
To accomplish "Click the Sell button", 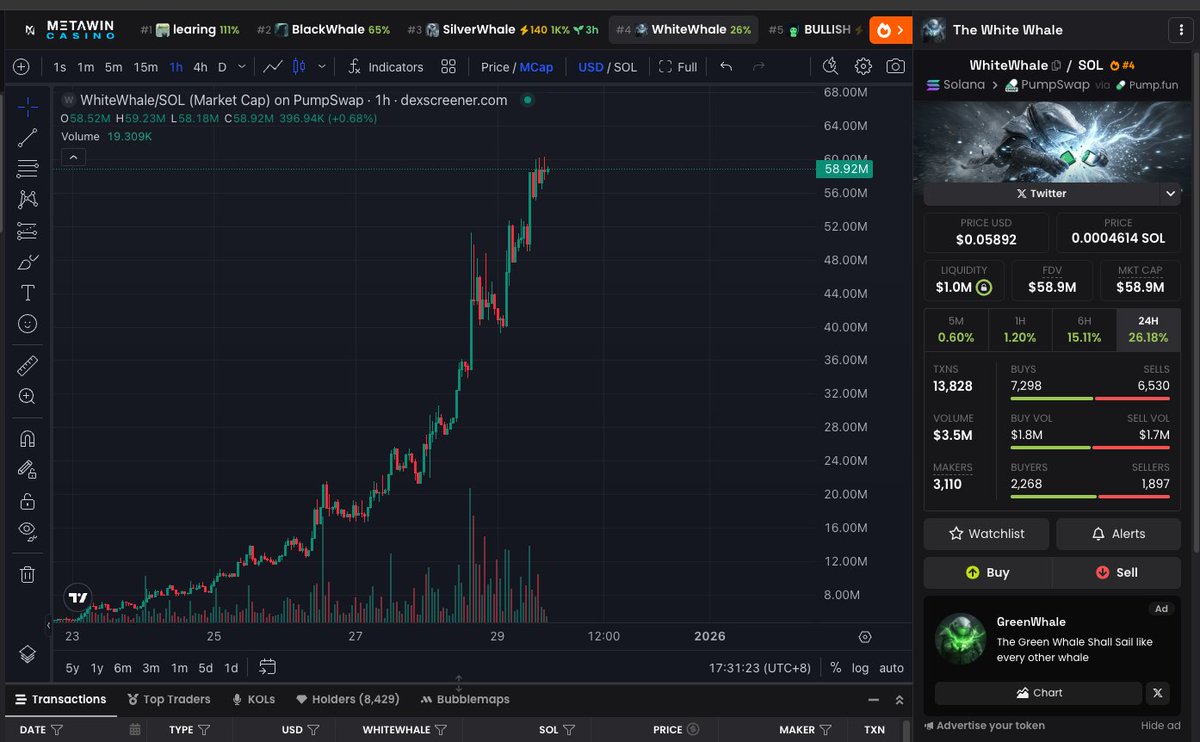I will coord(1117,572).
